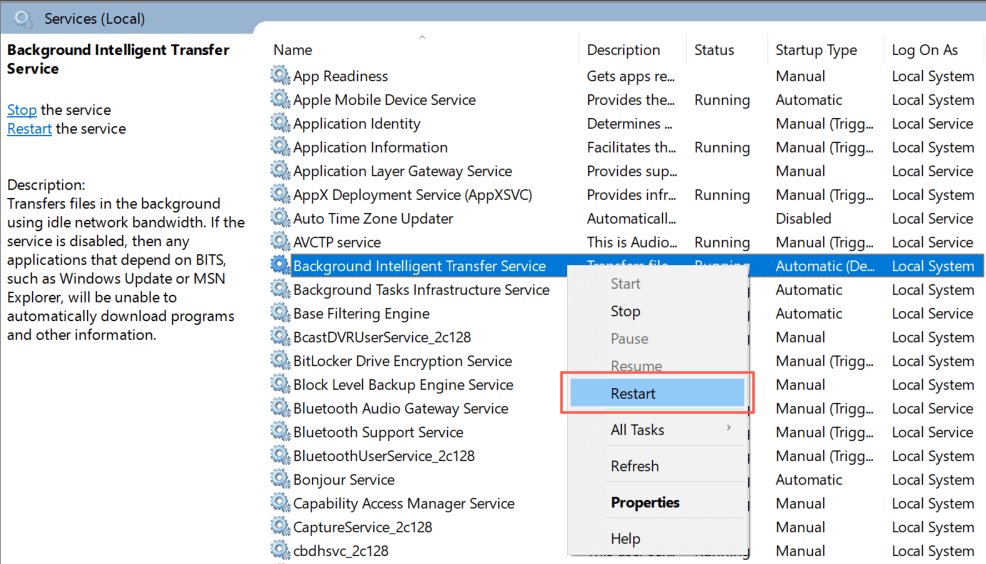986x564 pixels.
Task: Choose Restart in the context menu
Action: (634, 394)
